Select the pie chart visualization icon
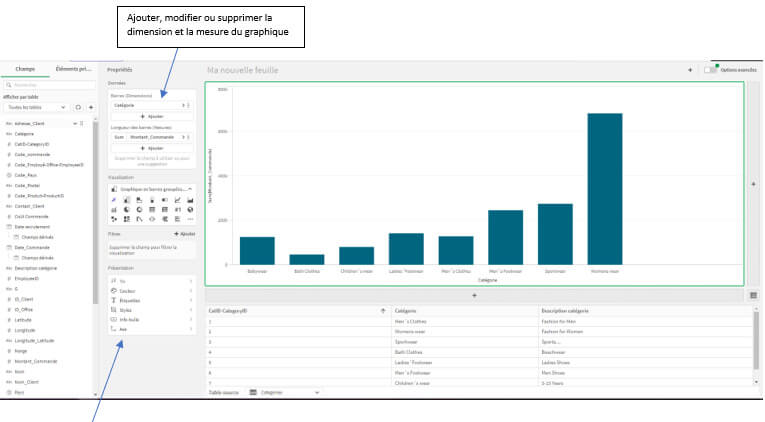 click(x=126, y=210)
